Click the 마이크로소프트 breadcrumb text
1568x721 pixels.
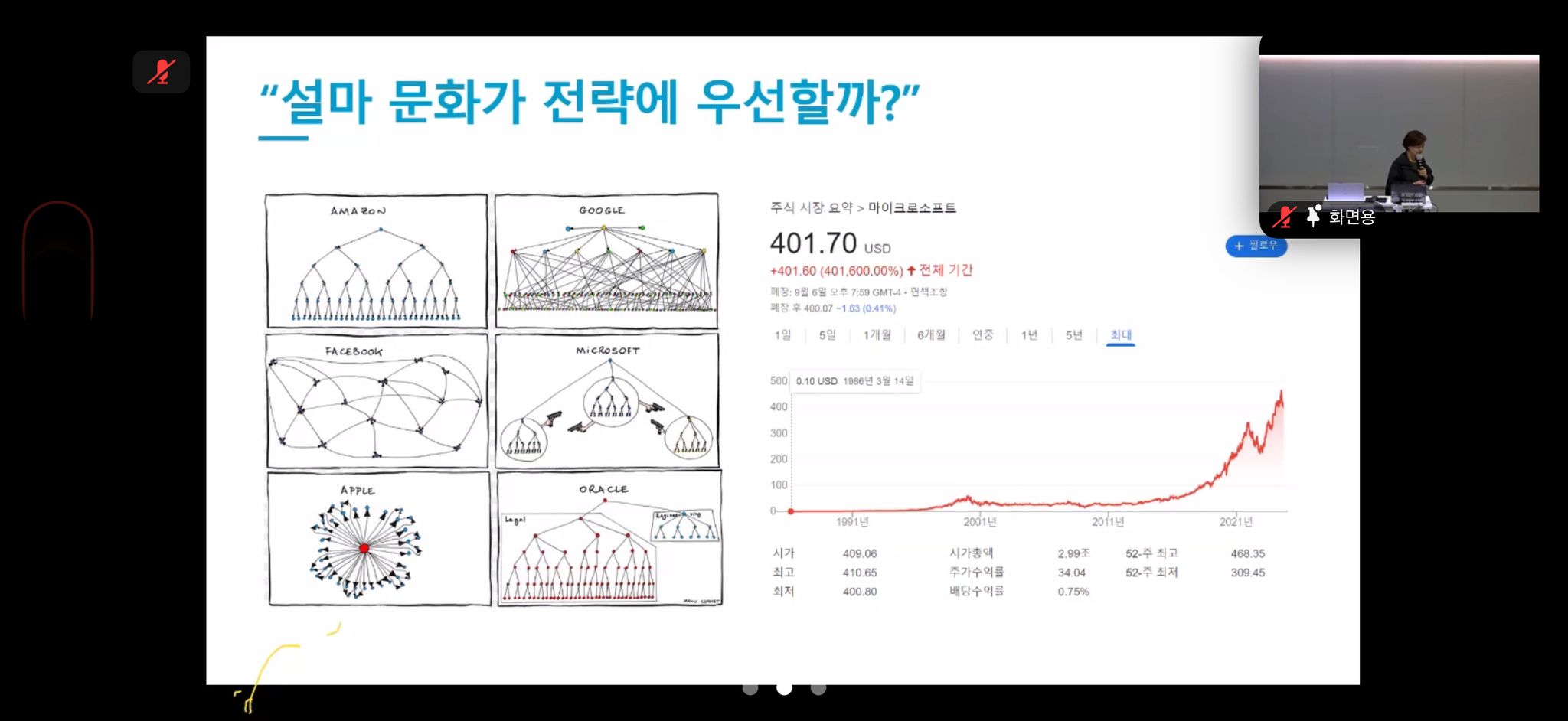pyautogui.click(x=912, y=208)
